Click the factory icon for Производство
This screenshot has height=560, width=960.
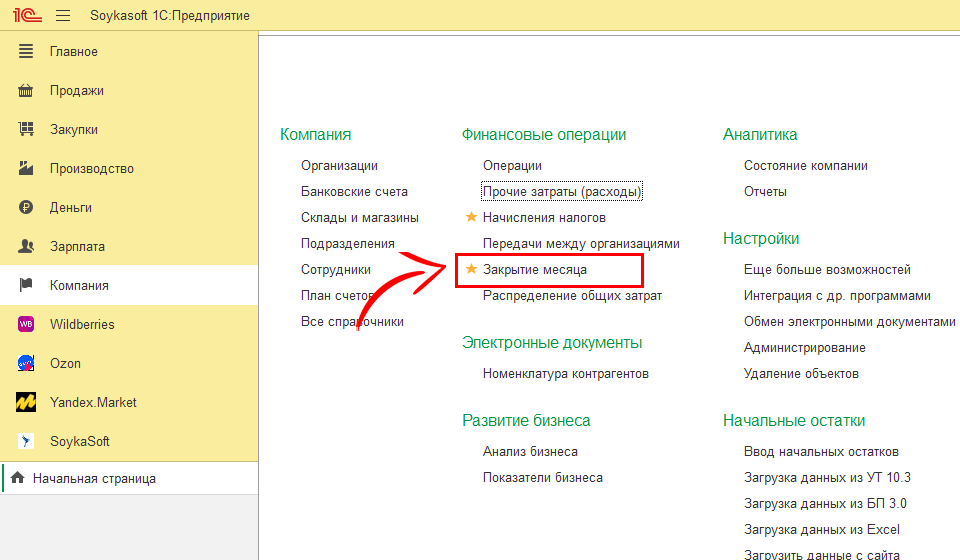pos(27,169)
